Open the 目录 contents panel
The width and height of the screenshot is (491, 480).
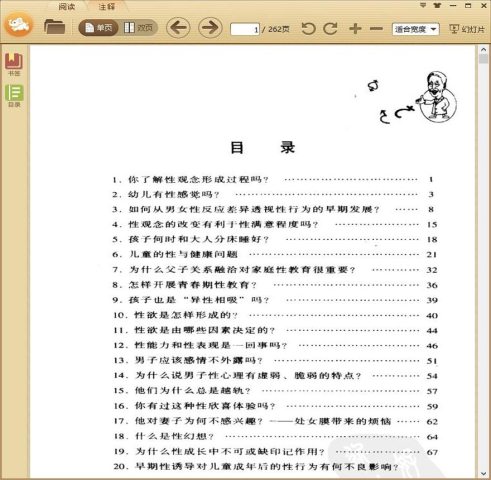point(14,96)
